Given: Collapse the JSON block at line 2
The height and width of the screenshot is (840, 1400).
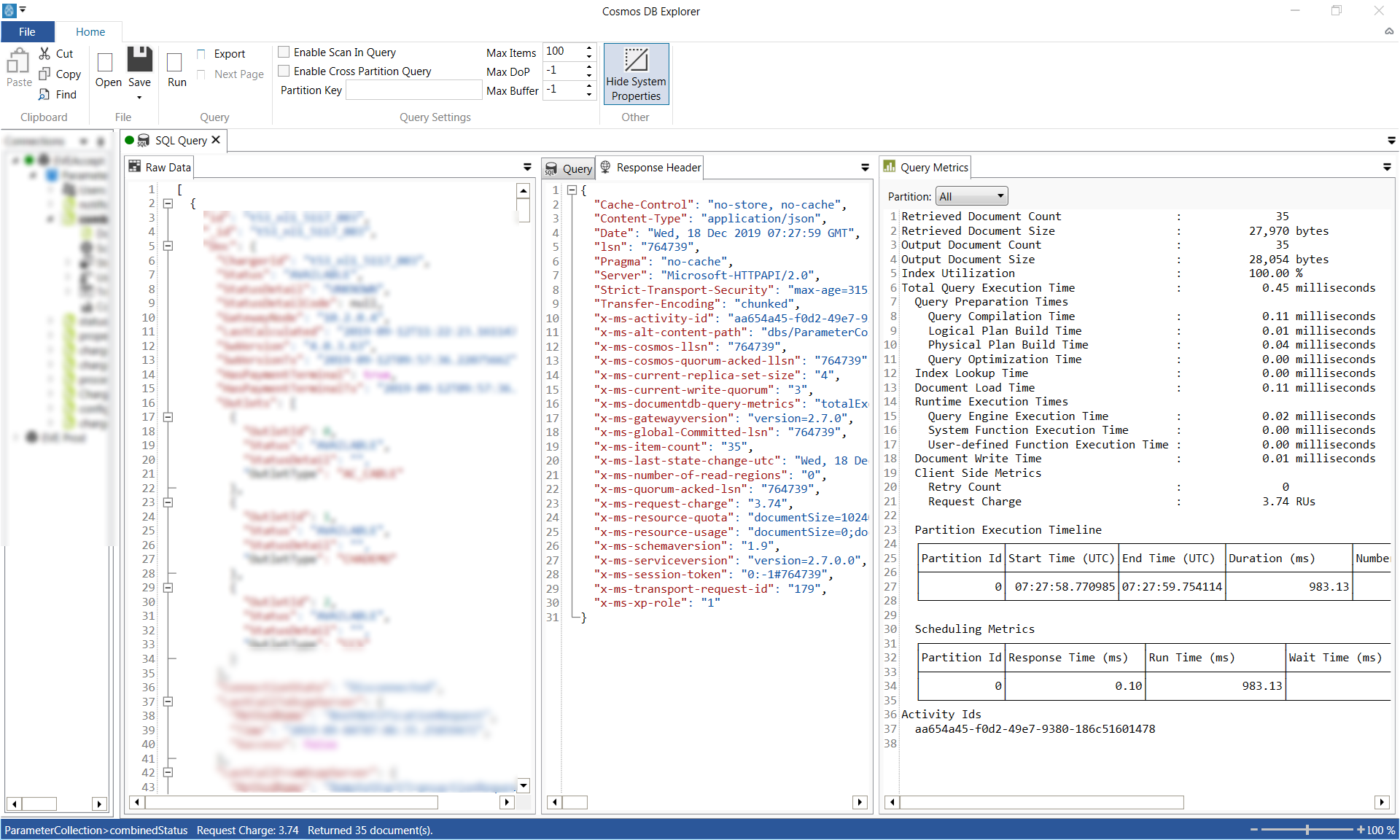Looking at the screenshot, I should click(x=168, y=203).
